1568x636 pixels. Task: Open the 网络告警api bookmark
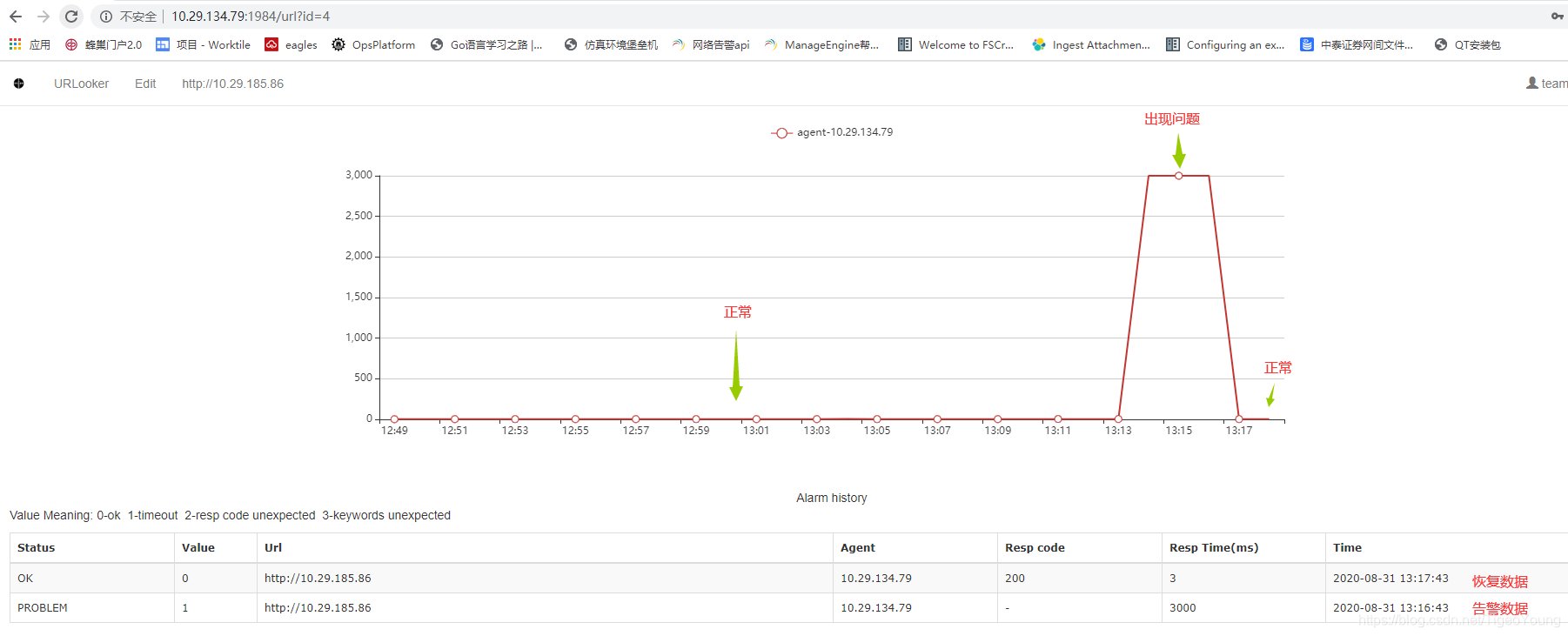click(x=711, y=44)
